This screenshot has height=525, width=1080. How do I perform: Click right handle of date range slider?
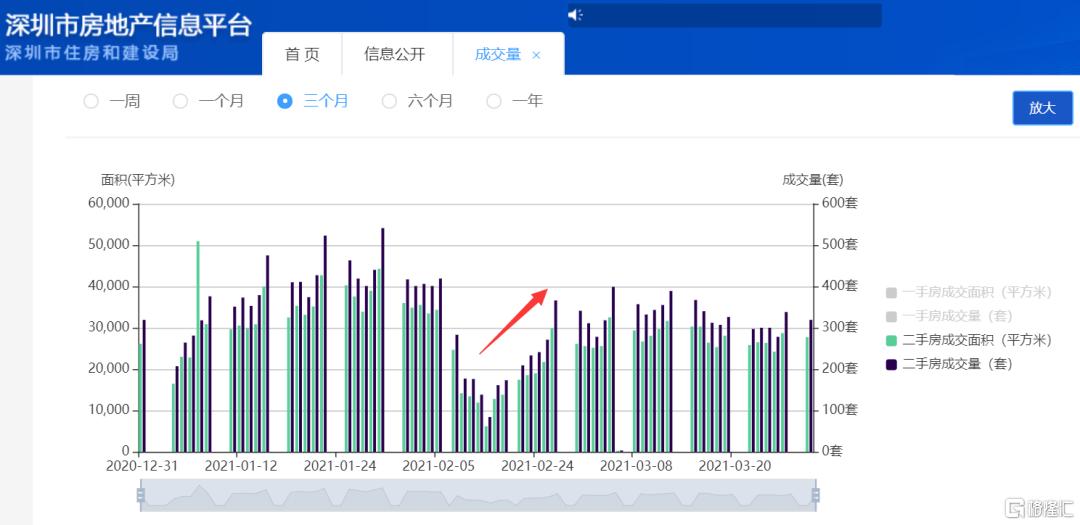click(816, 495)
